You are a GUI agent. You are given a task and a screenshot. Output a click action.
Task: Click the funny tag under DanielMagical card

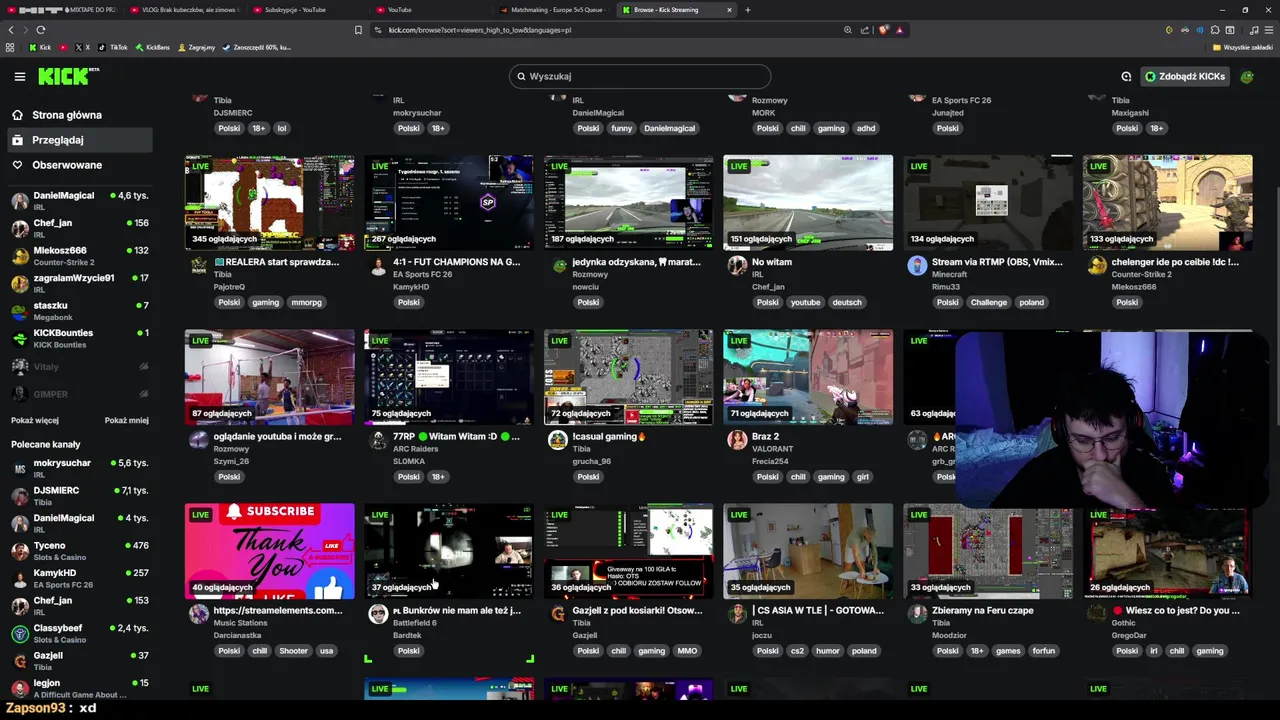(x=622, y=128)
